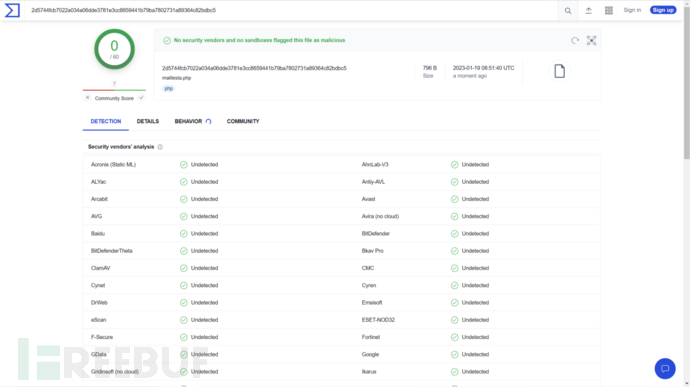Click the GData vendor name
Screen dimensions: 690x387
[x=99, y=354]
